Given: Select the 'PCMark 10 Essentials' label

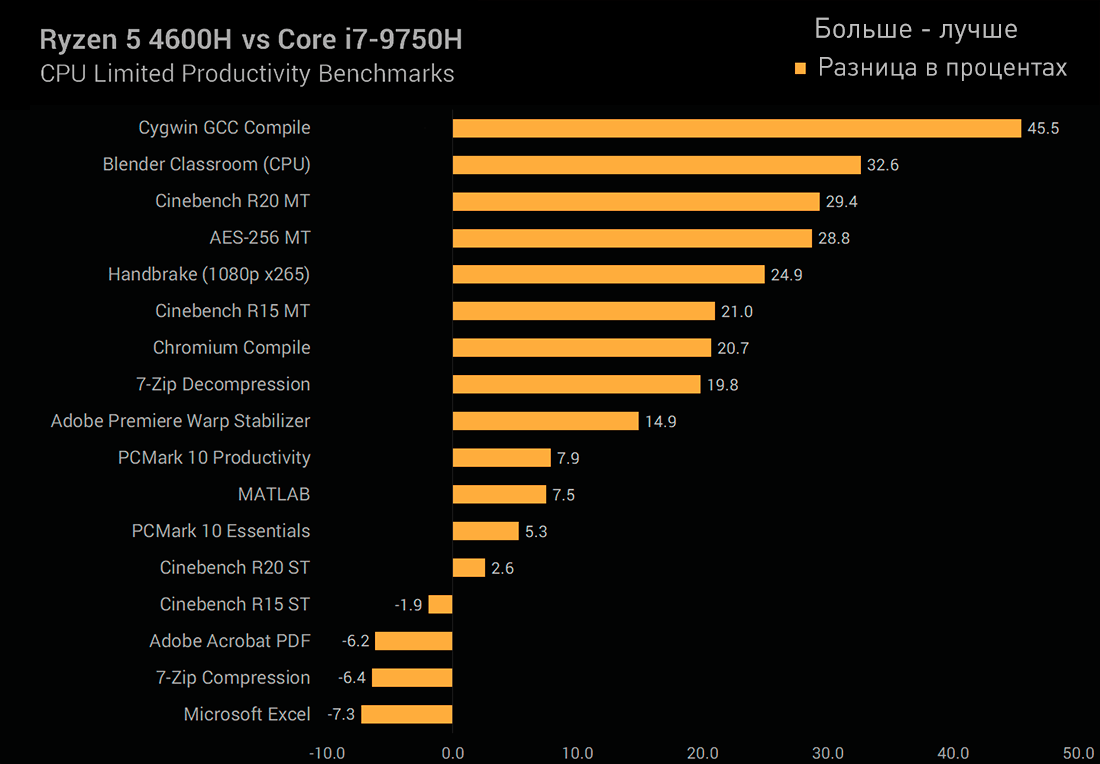Looking at the screenshot, I should [221, 530].
